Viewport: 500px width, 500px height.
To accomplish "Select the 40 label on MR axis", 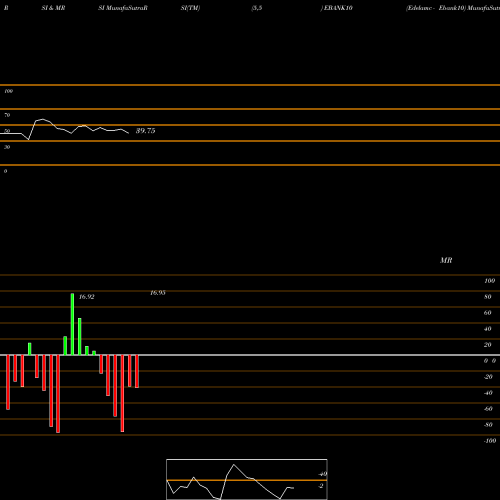I will [487, 329].
